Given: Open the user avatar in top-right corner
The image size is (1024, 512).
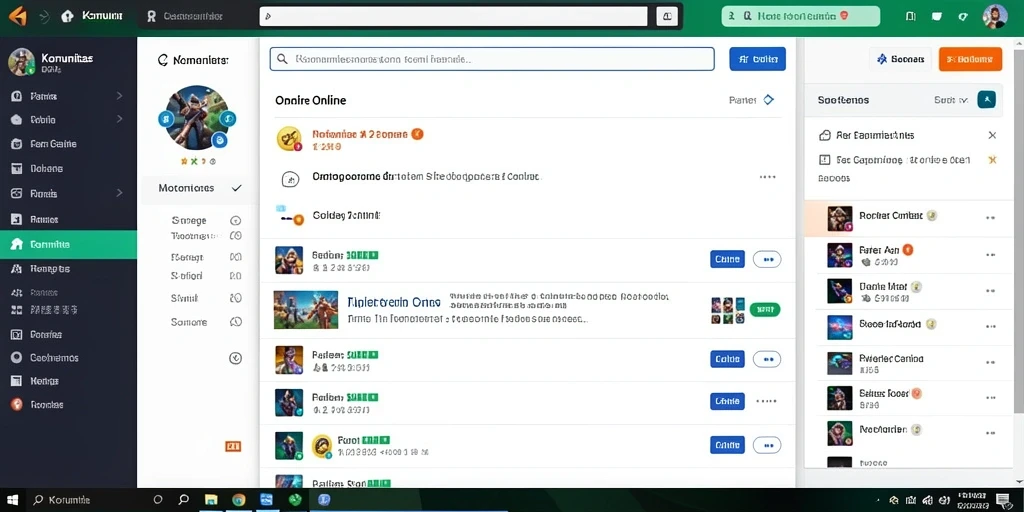Looking at the screenshot, I should [995, 16].
